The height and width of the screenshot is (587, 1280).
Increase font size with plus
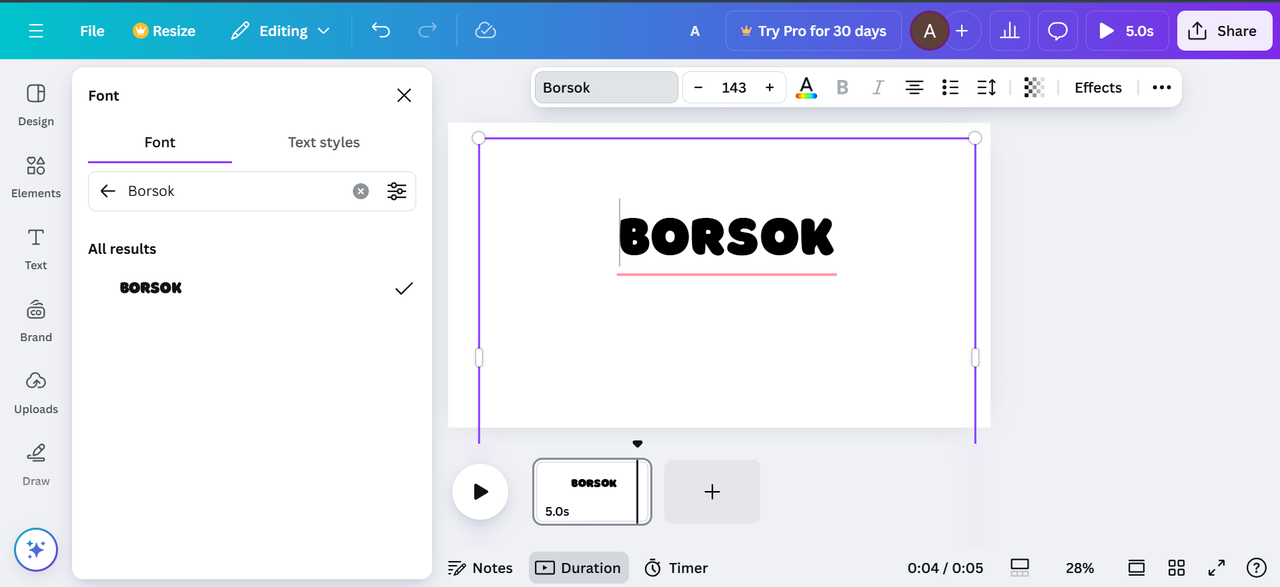click(x=769, y=88)
